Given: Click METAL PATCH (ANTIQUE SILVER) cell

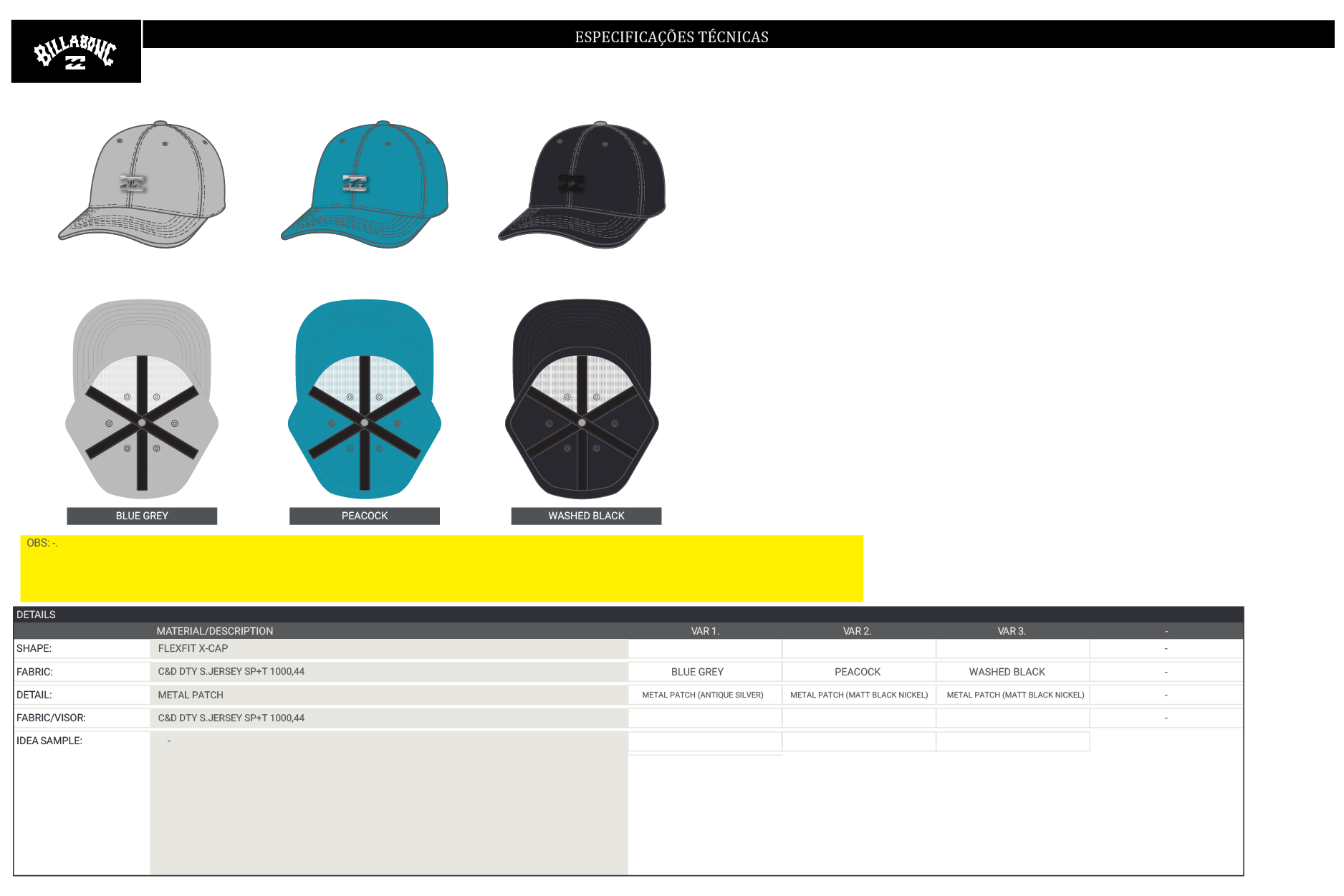Looking at the screenshot, I should 705,695.
